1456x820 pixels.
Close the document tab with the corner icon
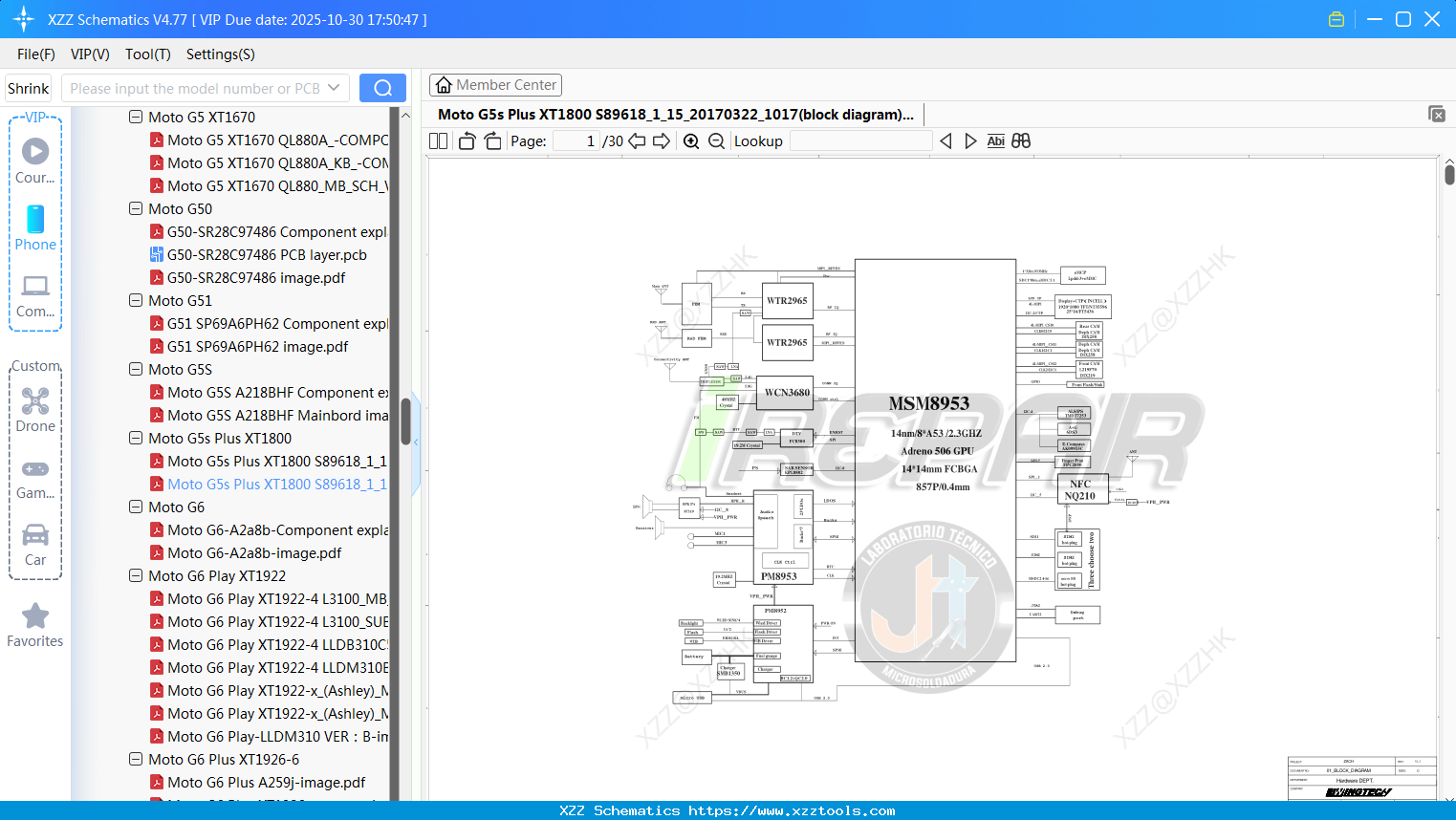(x=1437, y=114)
